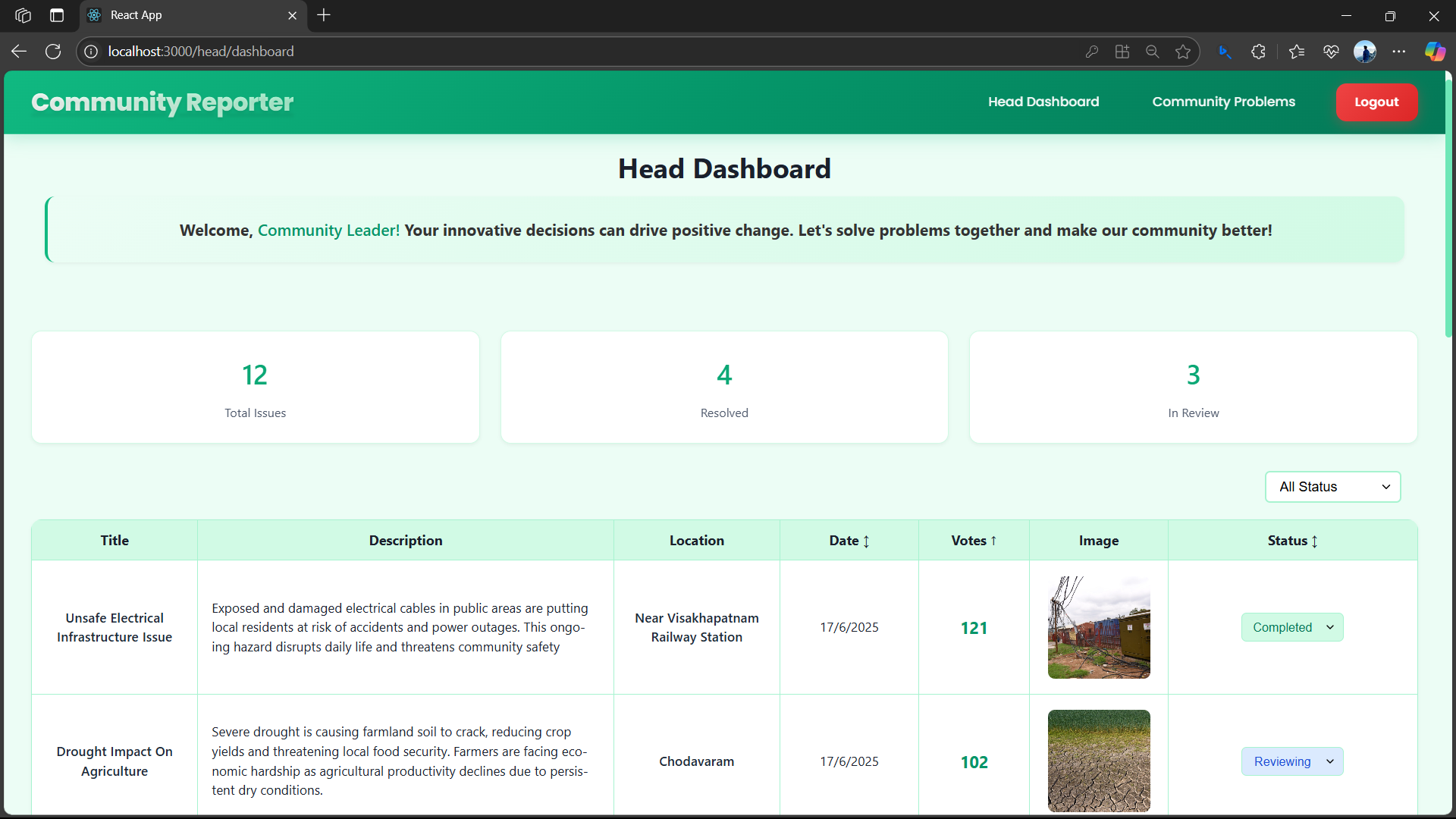This screenshot has height=819, width=1456.
Task: Click the password key icon
Action: (1092, 52)
